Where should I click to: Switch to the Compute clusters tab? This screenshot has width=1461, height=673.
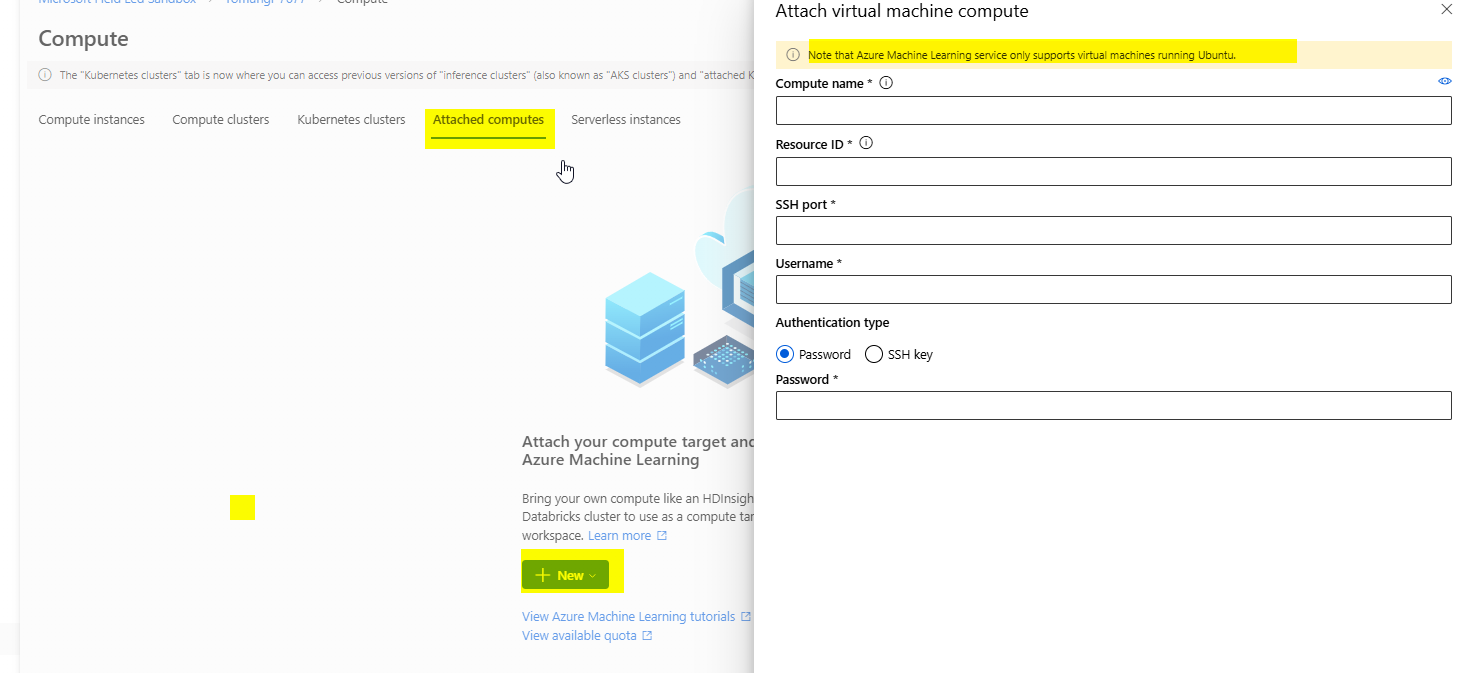pyautogui.click(x=220, y=119)
